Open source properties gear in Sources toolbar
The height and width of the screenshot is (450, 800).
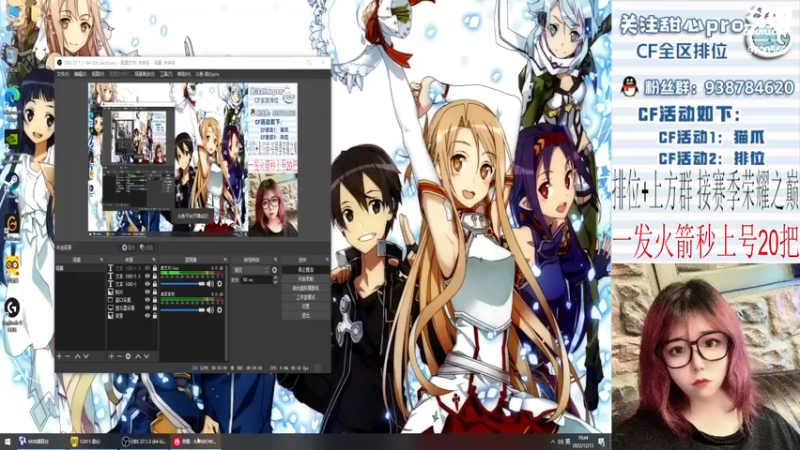point(128,356)
